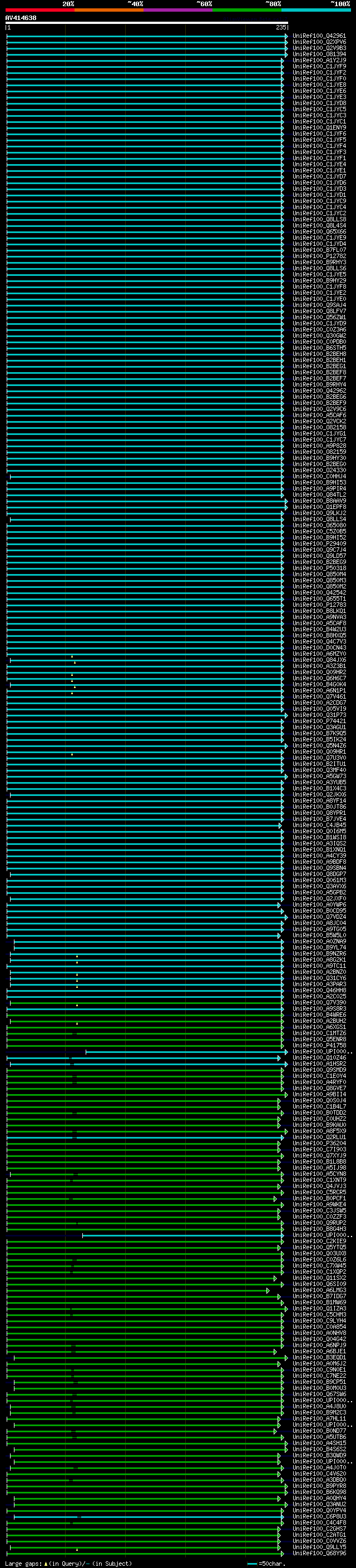Viewport: 356px width, 1568px height.
Task: Select the UniRef100_Q56ZW1 label
Action: point(319,318)
